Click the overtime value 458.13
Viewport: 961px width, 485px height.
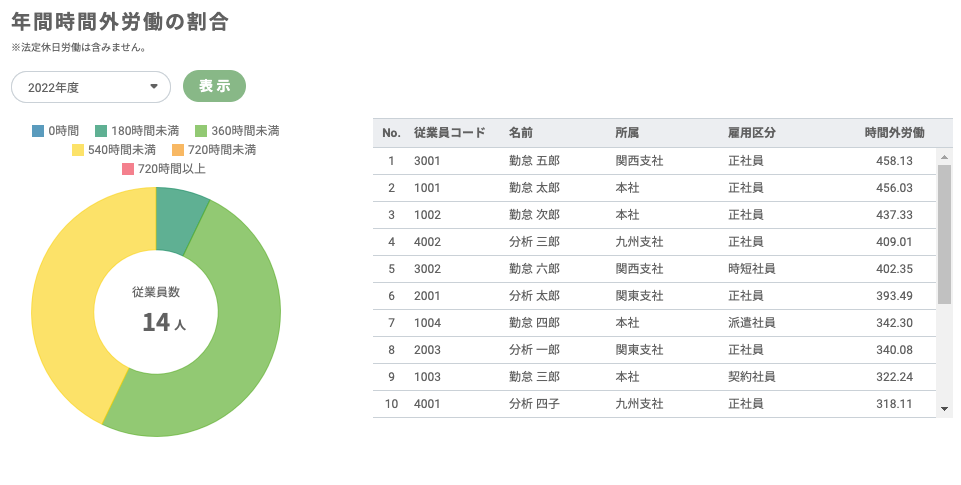pyautogui.click(x=894, y=161)
